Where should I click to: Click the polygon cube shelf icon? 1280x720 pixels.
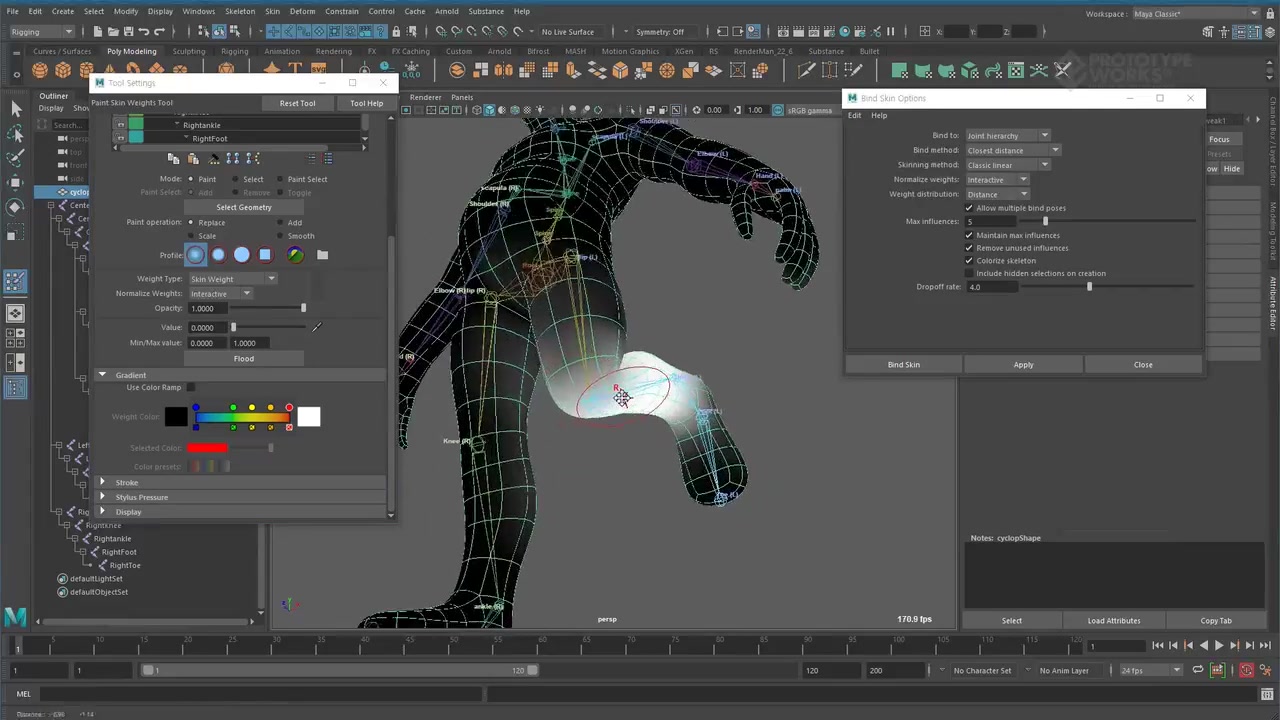63,70
